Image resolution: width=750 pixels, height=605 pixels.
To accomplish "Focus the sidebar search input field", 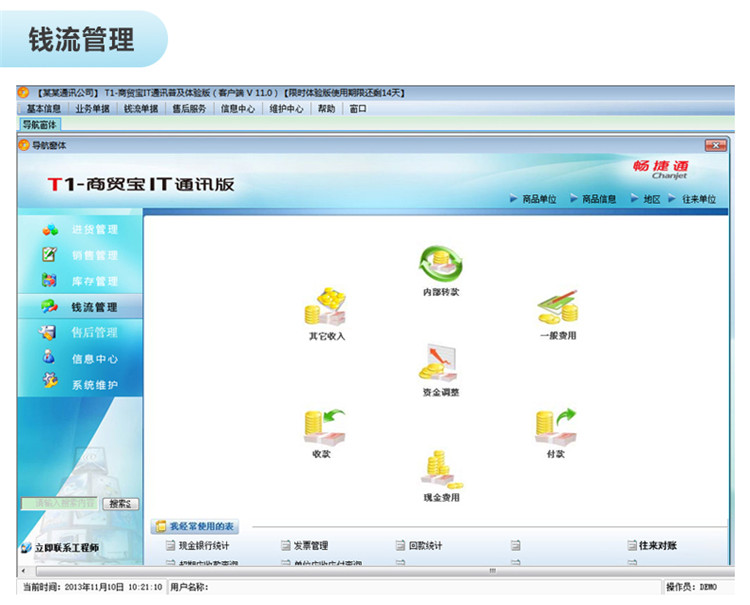I will tap(60, 504).
